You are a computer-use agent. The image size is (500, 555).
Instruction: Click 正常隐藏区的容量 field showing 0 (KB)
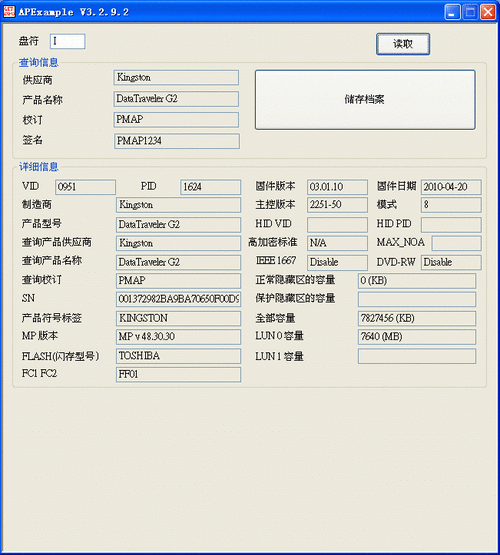[417, 281]
